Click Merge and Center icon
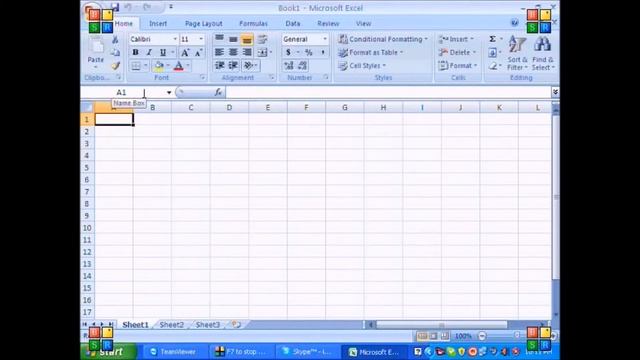640x360 pixels. click(x=262, y=52)
